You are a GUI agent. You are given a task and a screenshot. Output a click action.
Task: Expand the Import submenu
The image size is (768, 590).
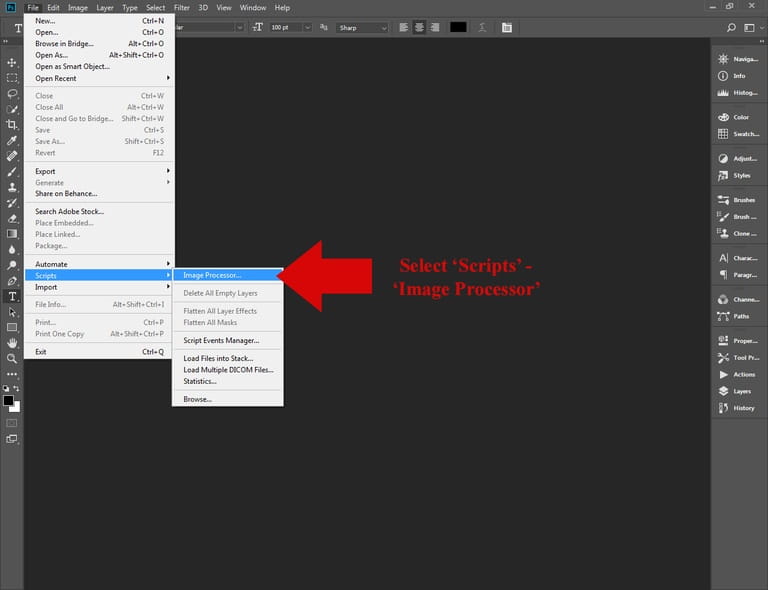coord(98,287)
